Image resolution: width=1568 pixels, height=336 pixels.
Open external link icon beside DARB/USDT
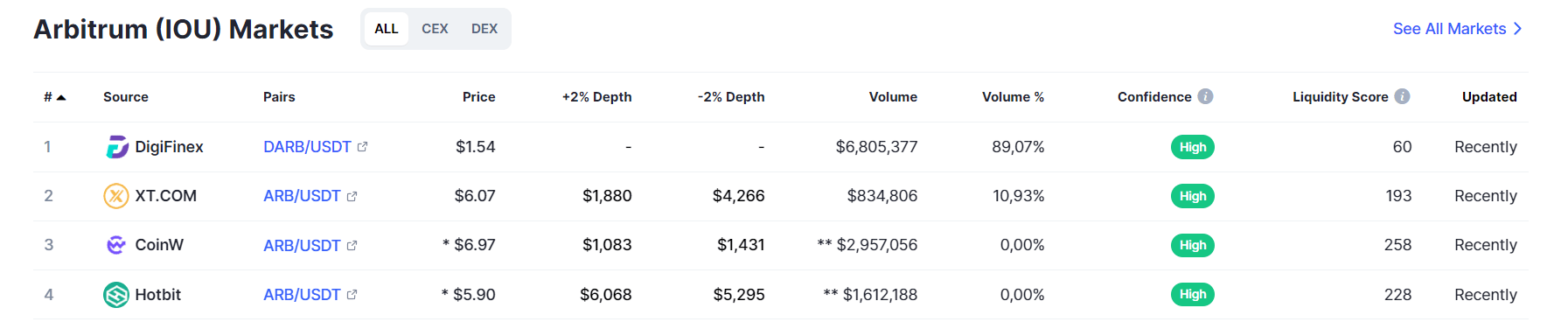pos(363,147)
